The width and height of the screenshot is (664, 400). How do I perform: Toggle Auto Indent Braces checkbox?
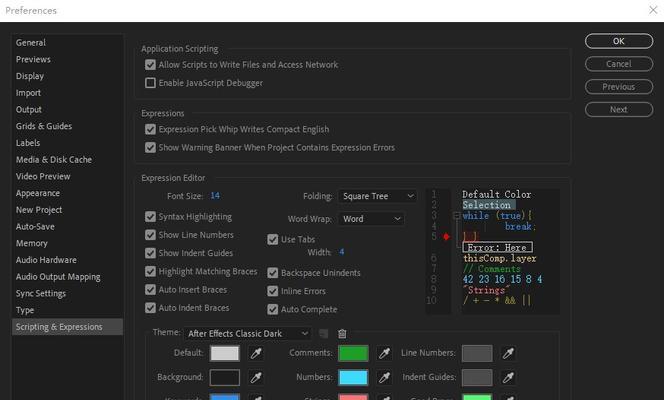point(150,308)
